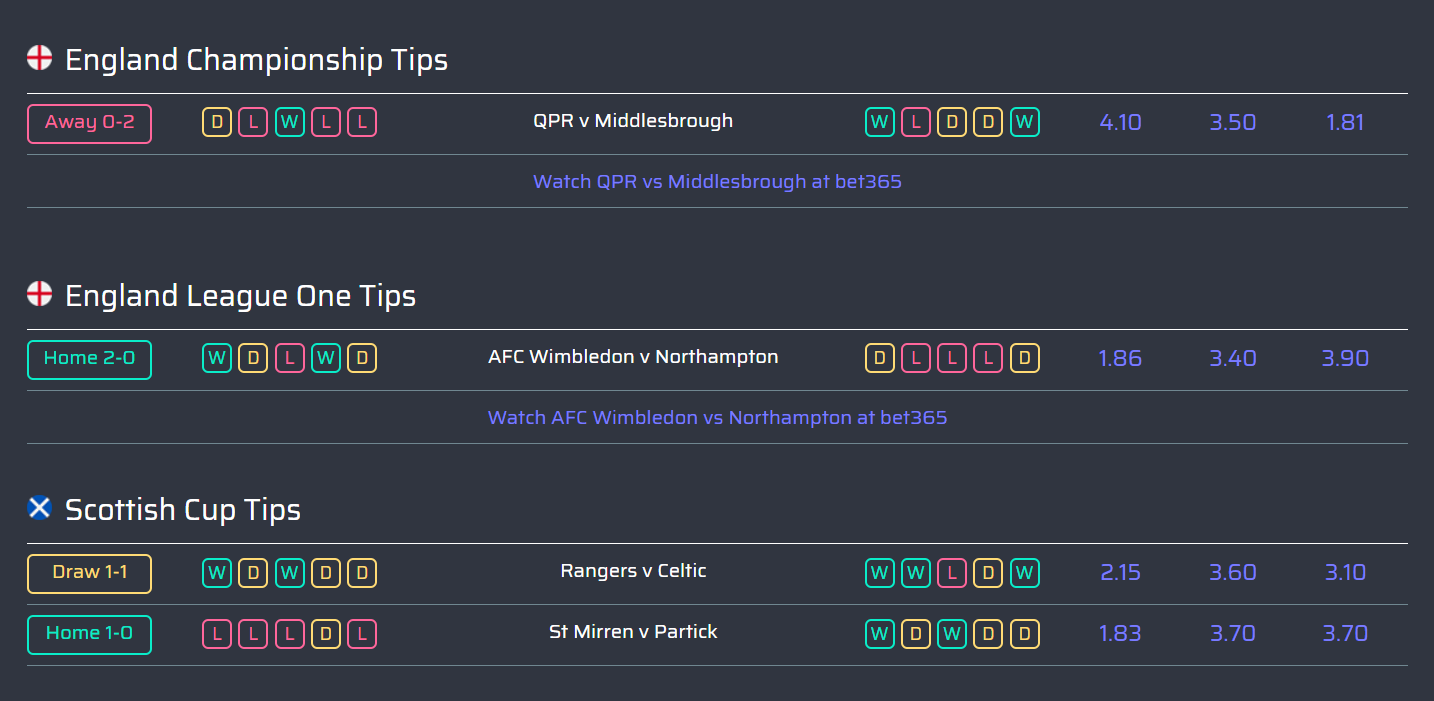The image size is (1434, 701).
Task: Click the Scotland flag beside Scottish Cup Tips
Action: (x=39, y=508)
